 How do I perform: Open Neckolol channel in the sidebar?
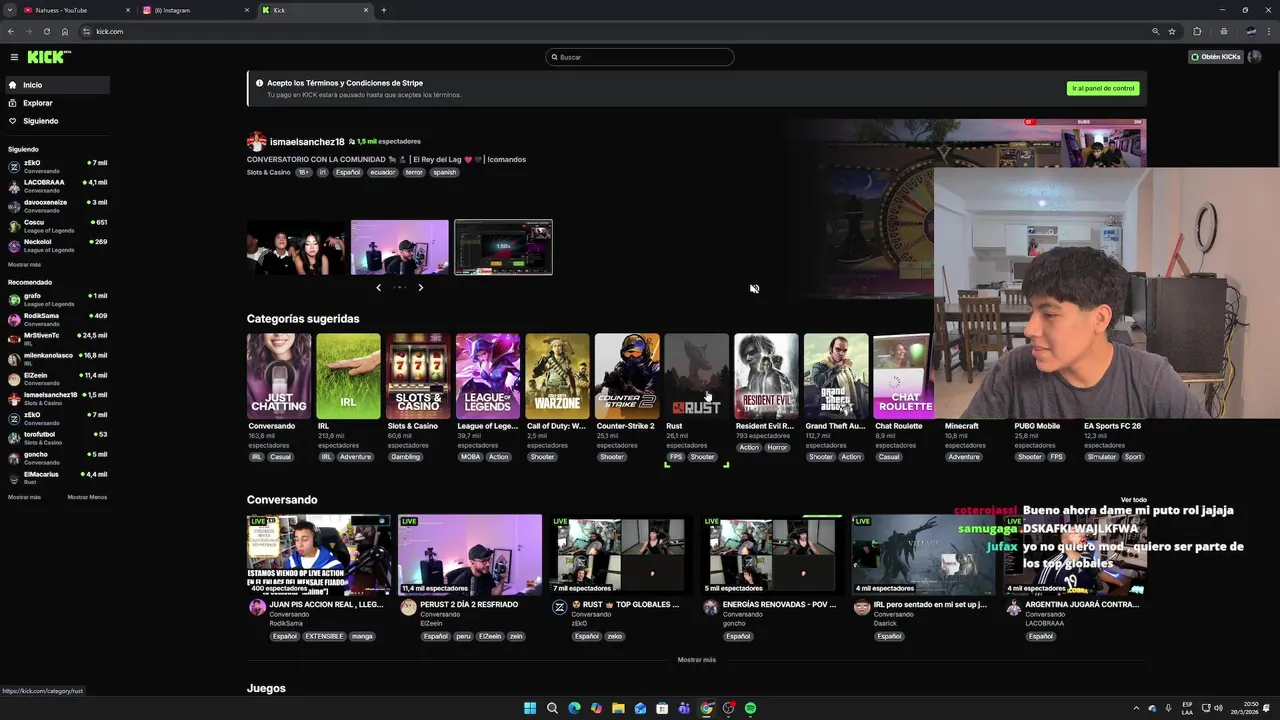56,245
